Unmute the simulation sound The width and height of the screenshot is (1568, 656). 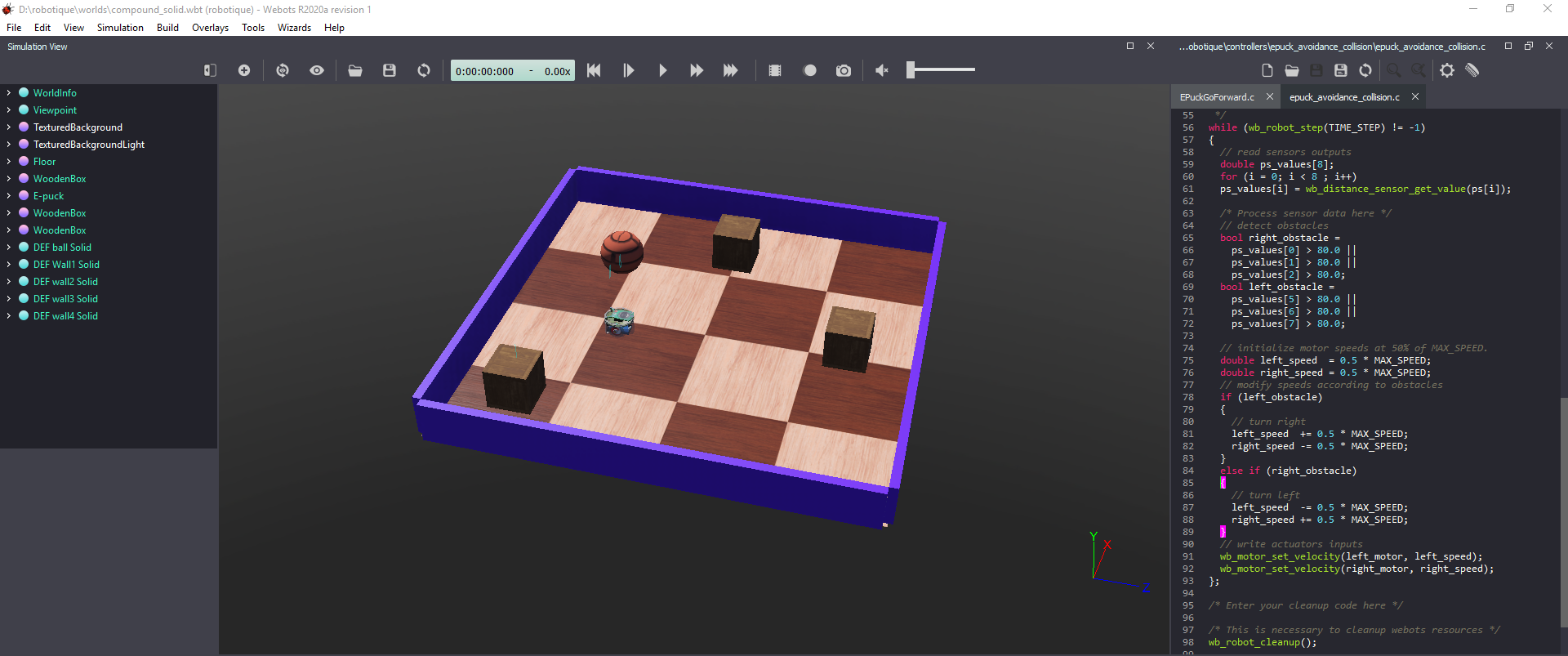coord(882,71)
